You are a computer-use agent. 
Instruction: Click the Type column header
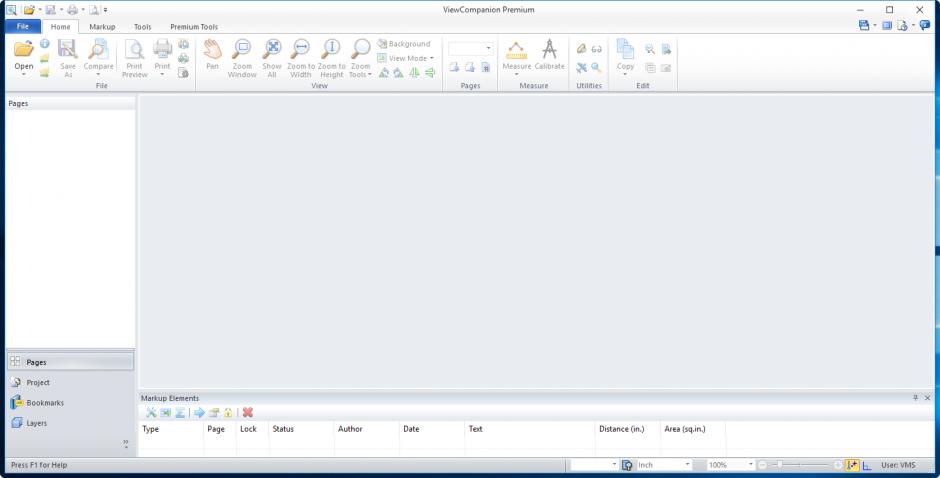171,429
